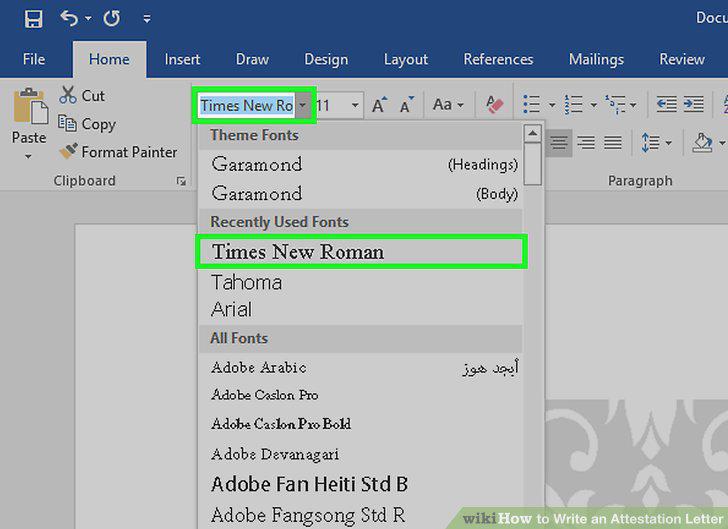Open the Design tab
Image resolution: width=728 pixels, height=529 pixels.
point(326,59)
